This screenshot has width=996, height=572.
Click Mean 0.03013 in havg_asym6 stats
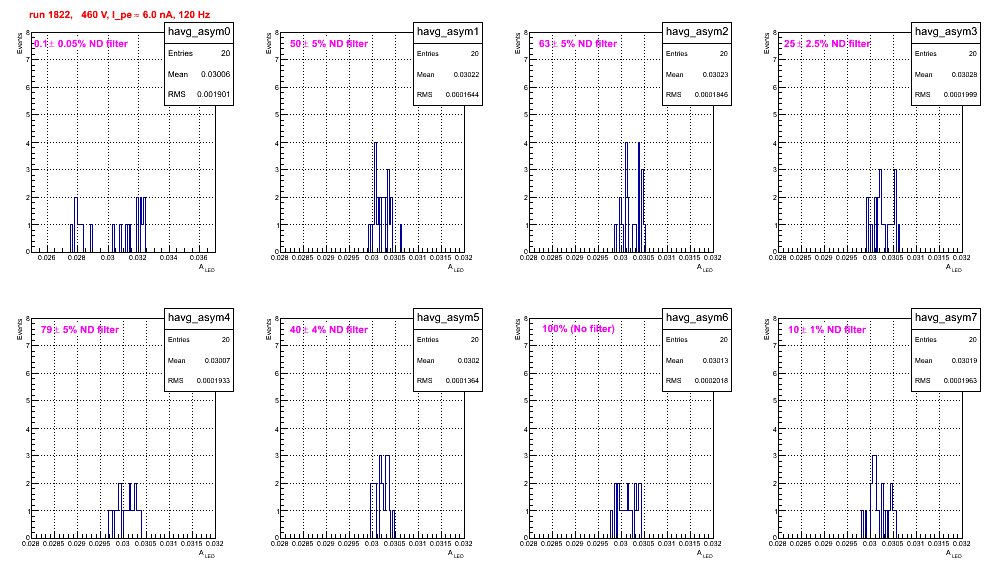(x=697, y=360)
